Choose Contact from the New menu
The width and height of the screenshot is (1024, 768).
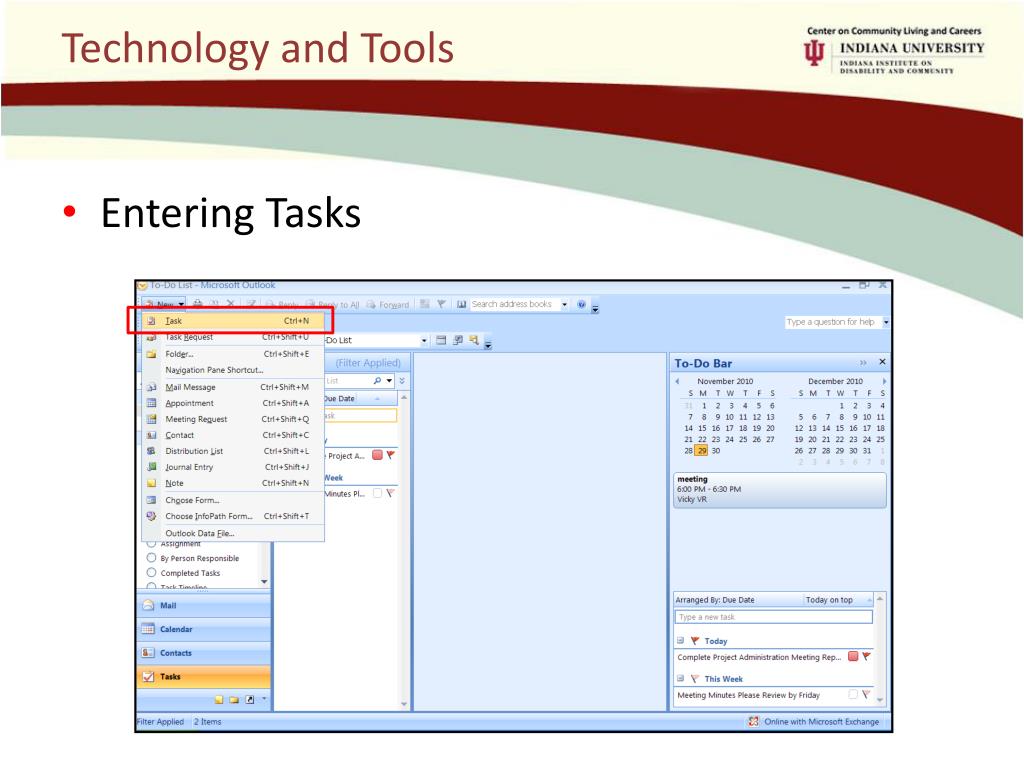(234, 435)
